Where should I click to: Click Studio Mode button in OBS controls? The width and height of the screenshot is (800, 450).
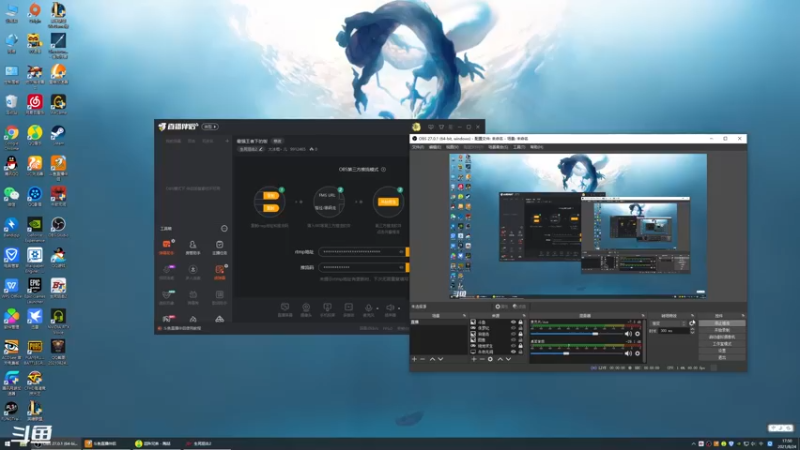[x=722, y=344]
